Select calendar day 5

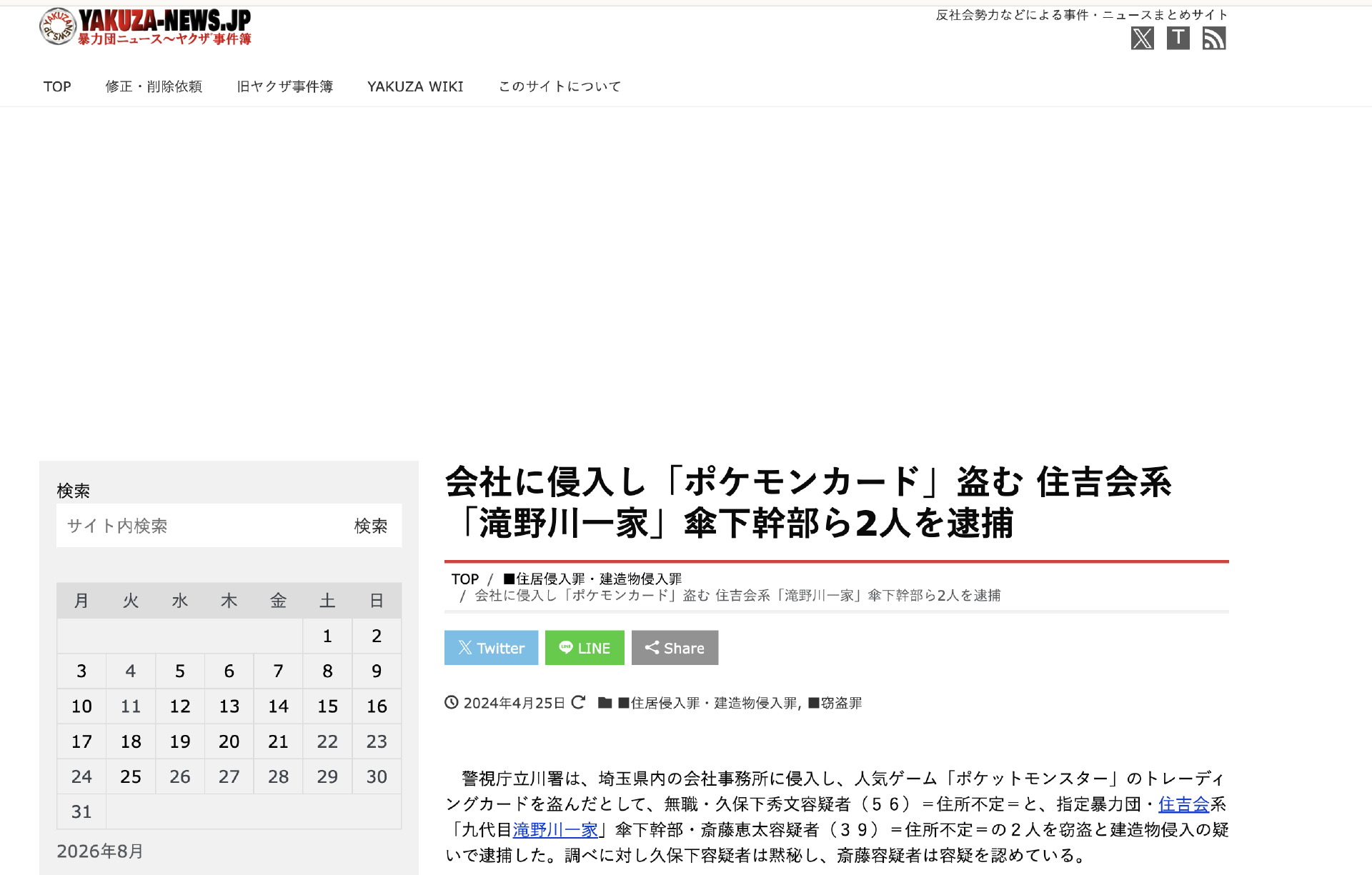180,671
